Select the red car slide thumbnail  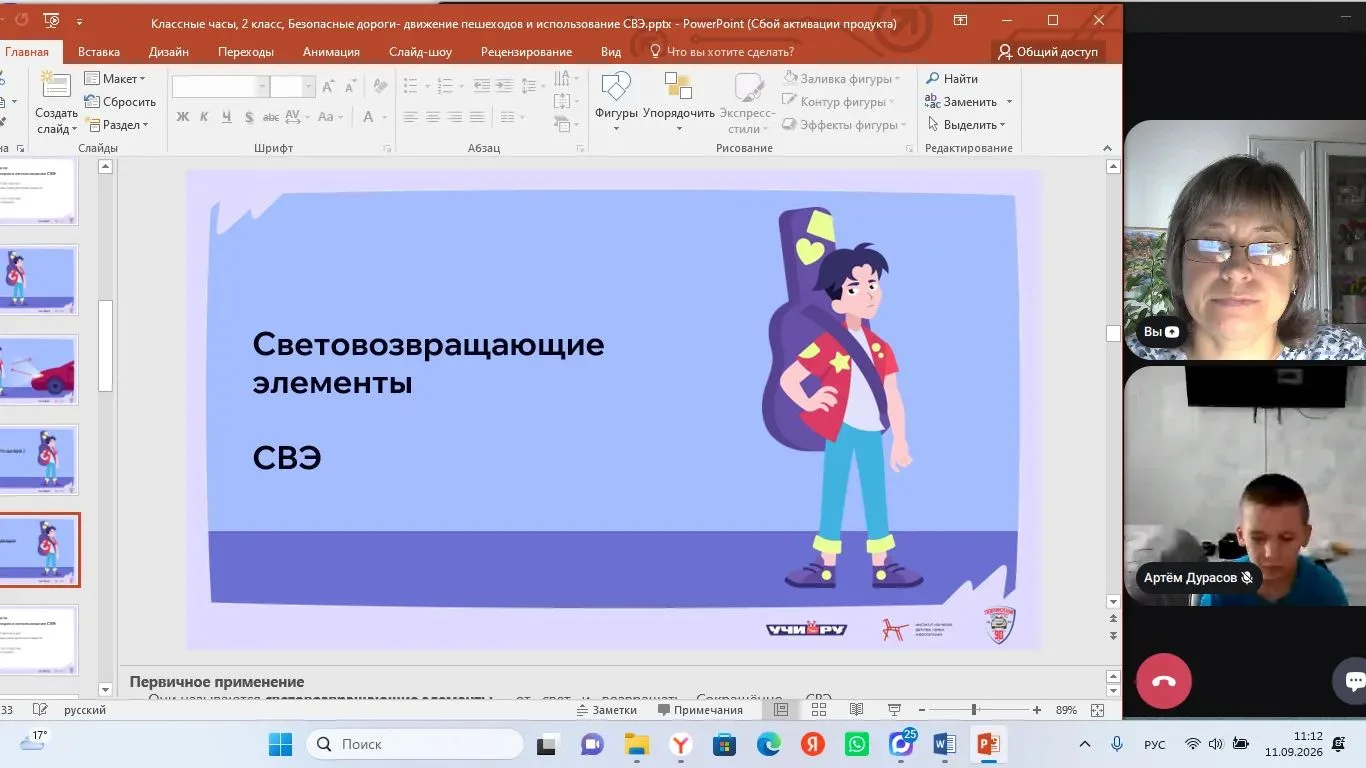pos(38,369)
